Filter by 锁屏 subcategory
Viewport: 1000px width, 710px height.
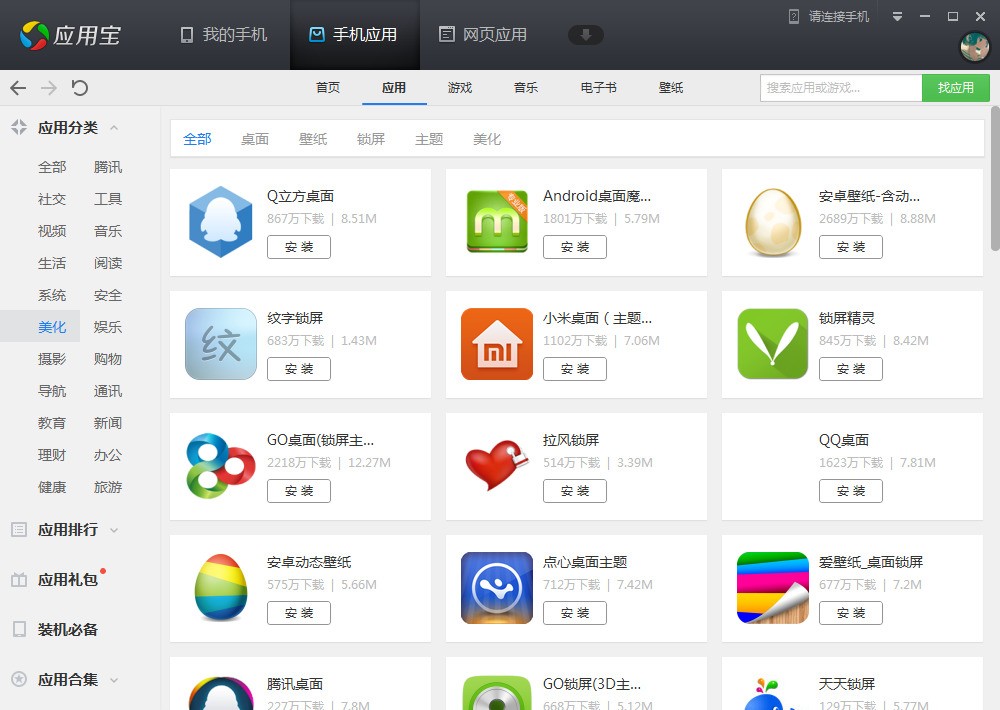pyautogui.click(x=371, y=139)
